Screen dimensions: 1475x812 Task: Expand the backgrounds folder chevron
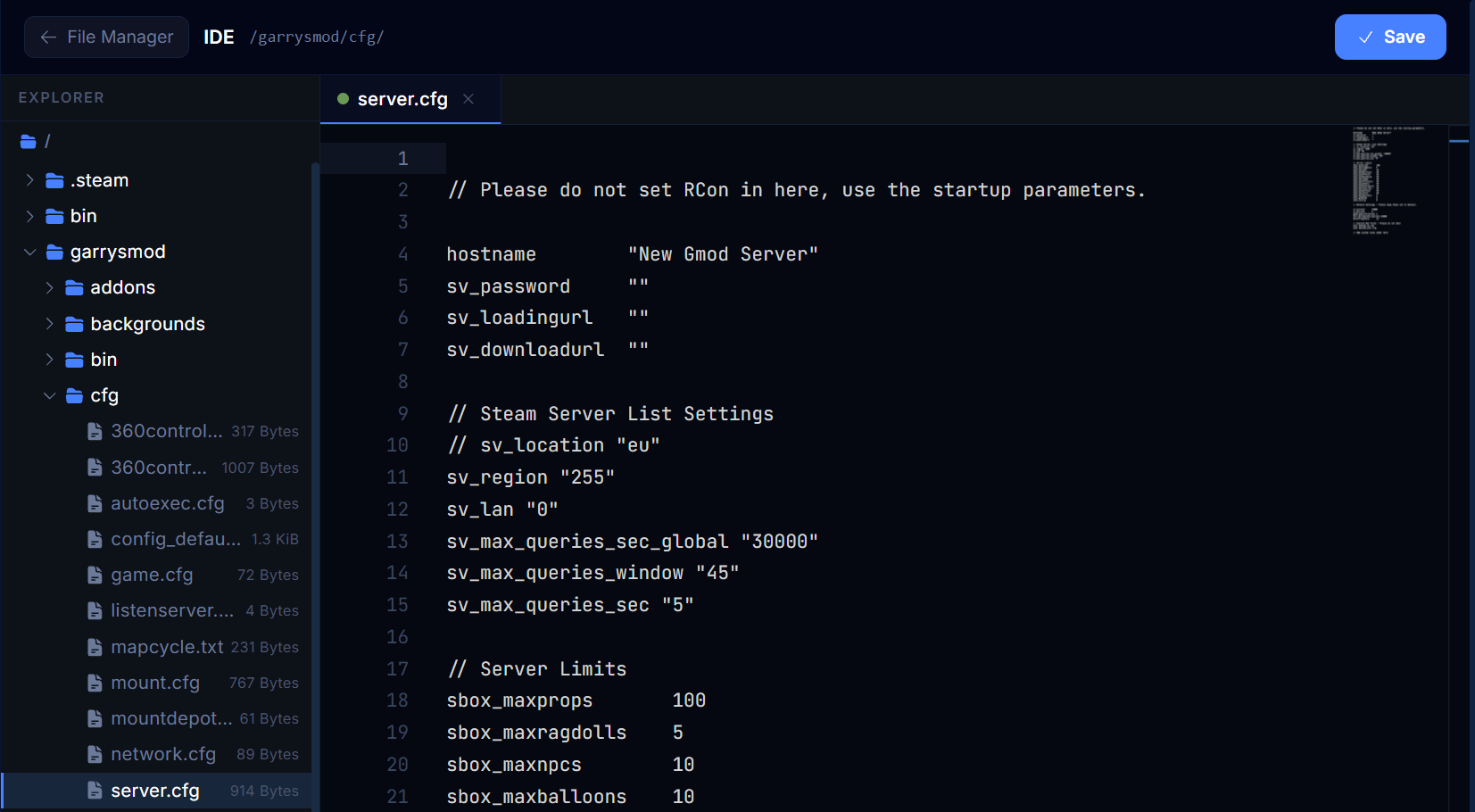pos(49,324)
